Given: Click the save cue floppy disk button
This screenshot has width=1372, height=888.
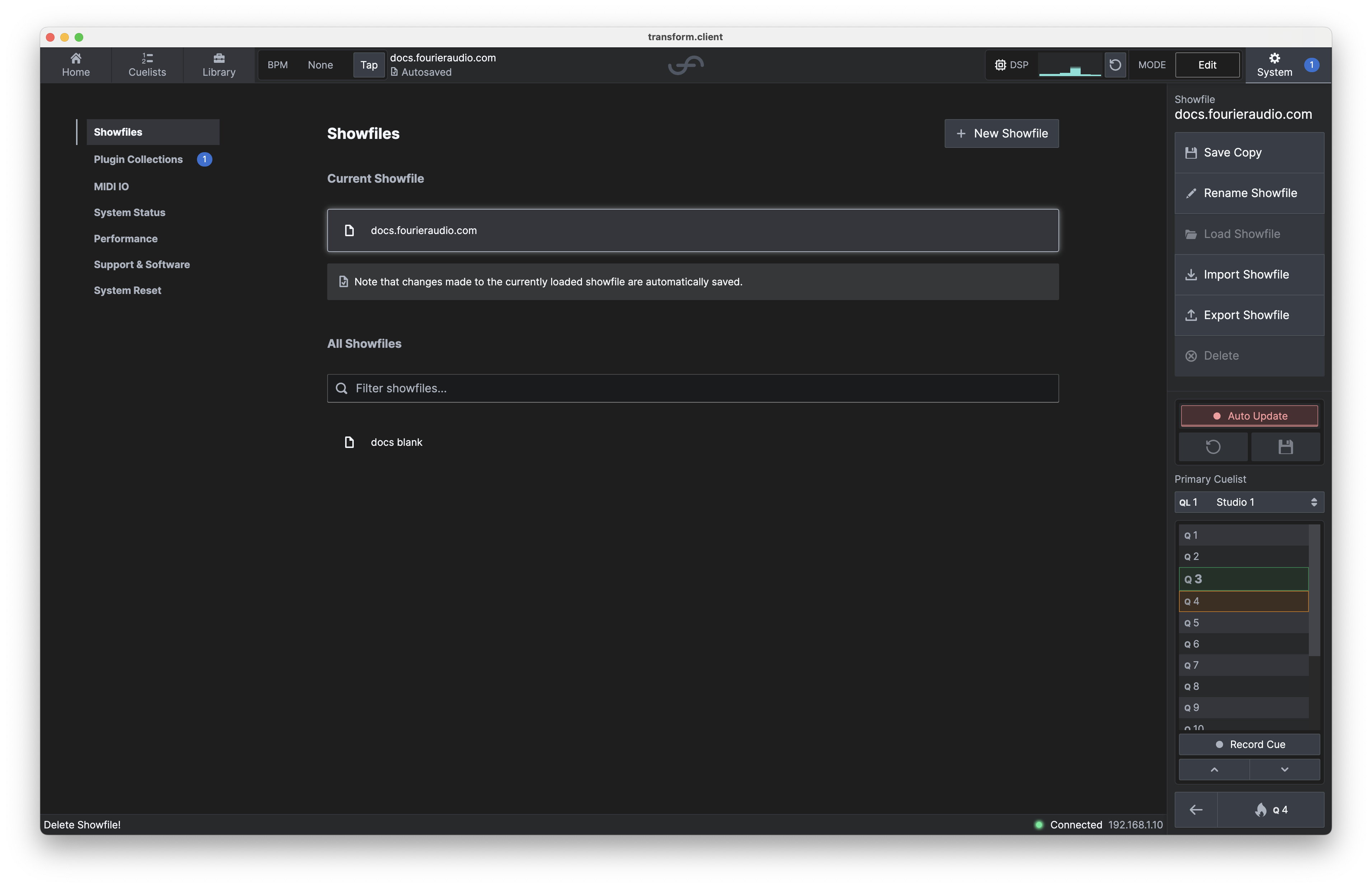Looking at the screenshot, I should [x=1285, y=447].
